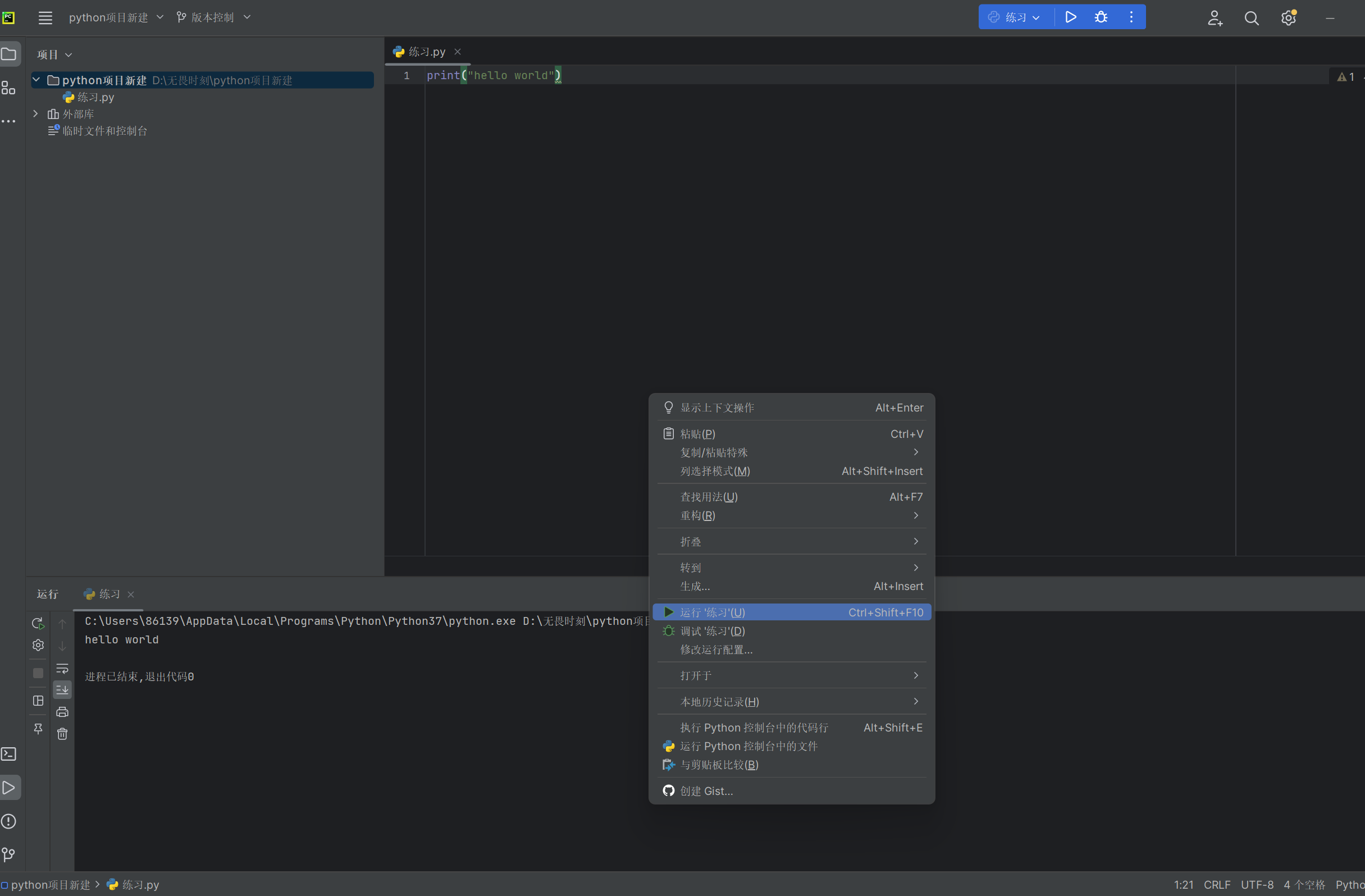The width and height of the screenshot is (1365, 896).
Task: Click the UTF-8 encoding in the status bar
Action: [1257, 885]
